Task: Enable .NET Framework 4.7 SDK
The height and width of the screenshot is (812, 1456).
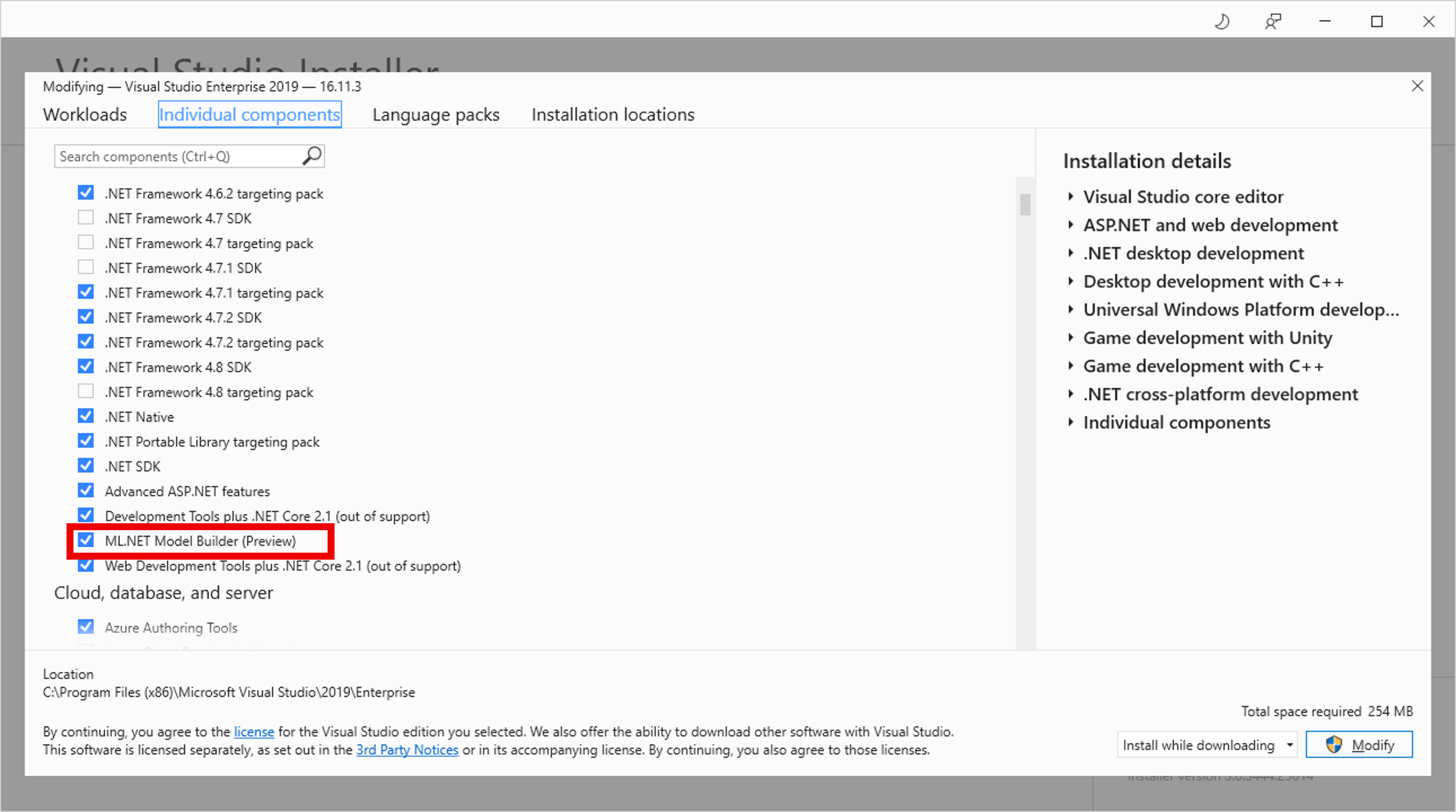Action: [x=85, y=218]
